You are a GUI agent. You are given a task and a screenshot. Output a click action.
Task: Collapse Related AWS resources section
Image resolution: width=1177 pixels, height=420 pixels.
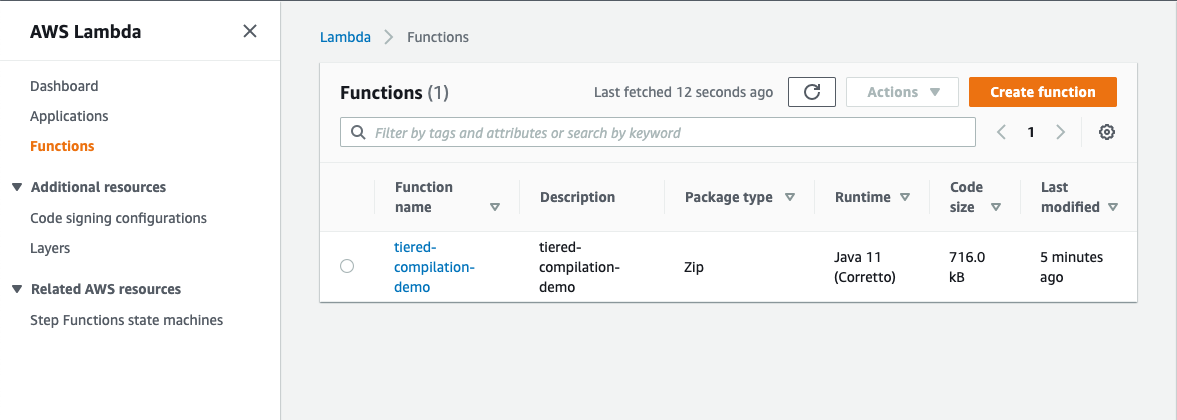click(x=17, y=289)
